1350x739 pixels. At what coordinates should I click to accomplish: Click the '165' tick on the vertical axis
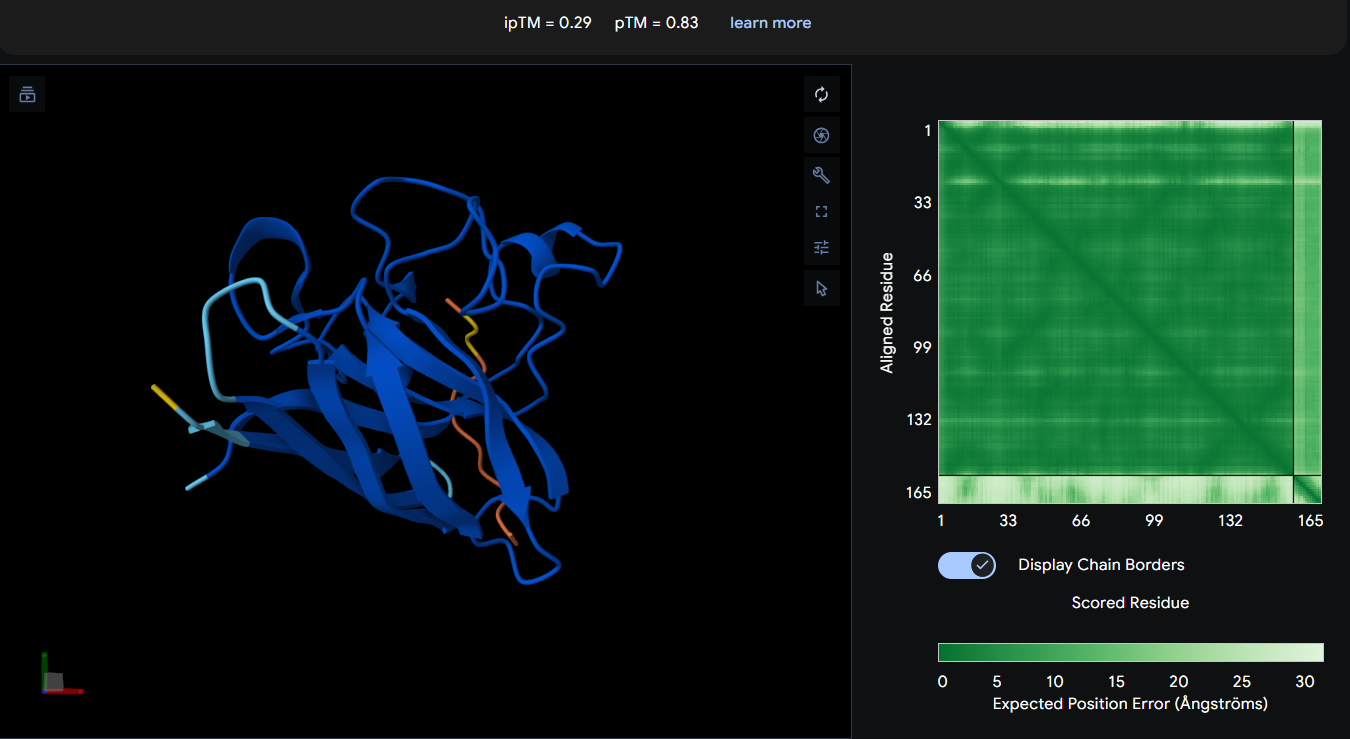coord(920,492)
